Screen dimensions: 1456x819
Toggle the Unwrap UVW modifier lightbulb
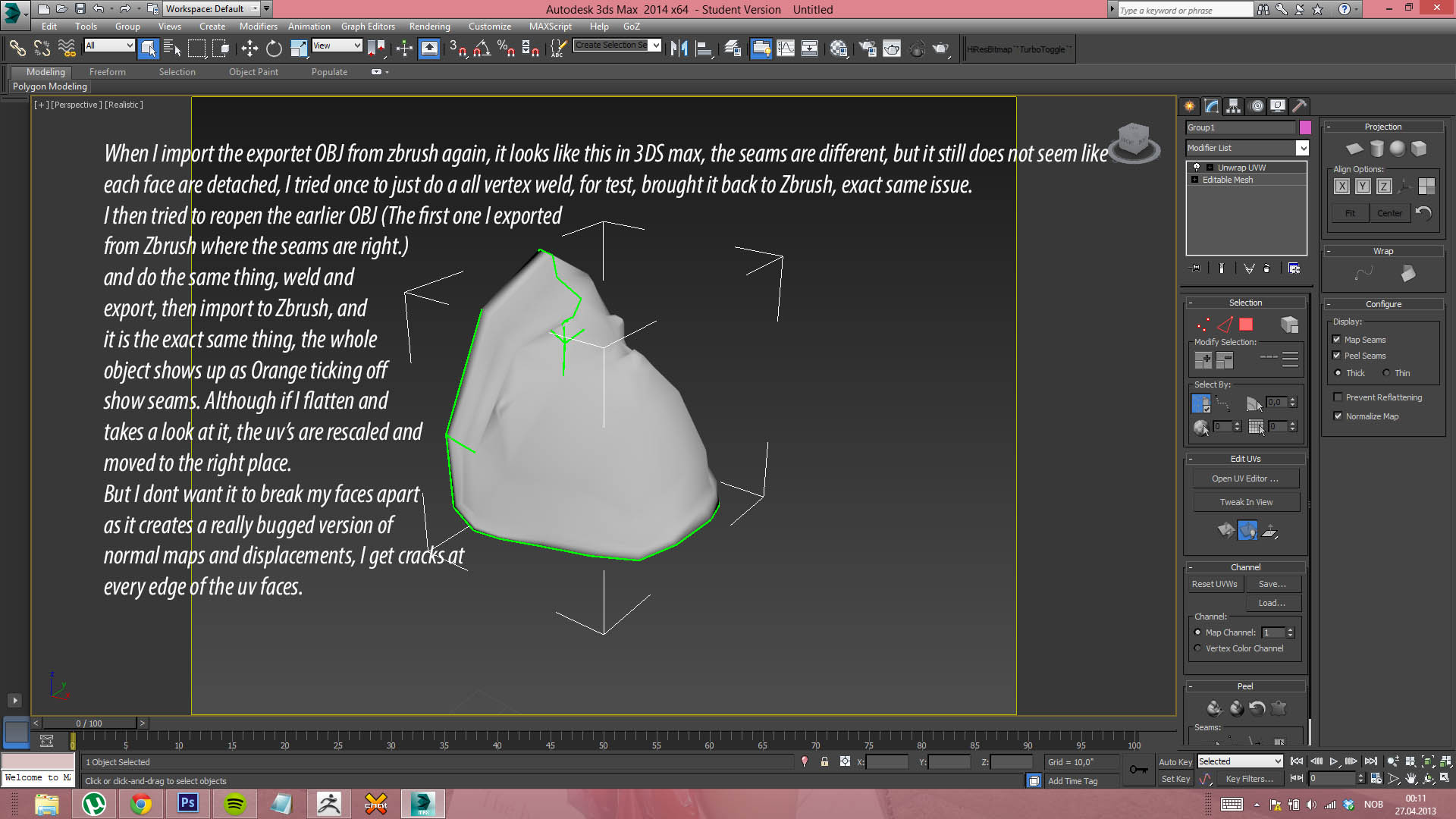[x=1197, y=167]
